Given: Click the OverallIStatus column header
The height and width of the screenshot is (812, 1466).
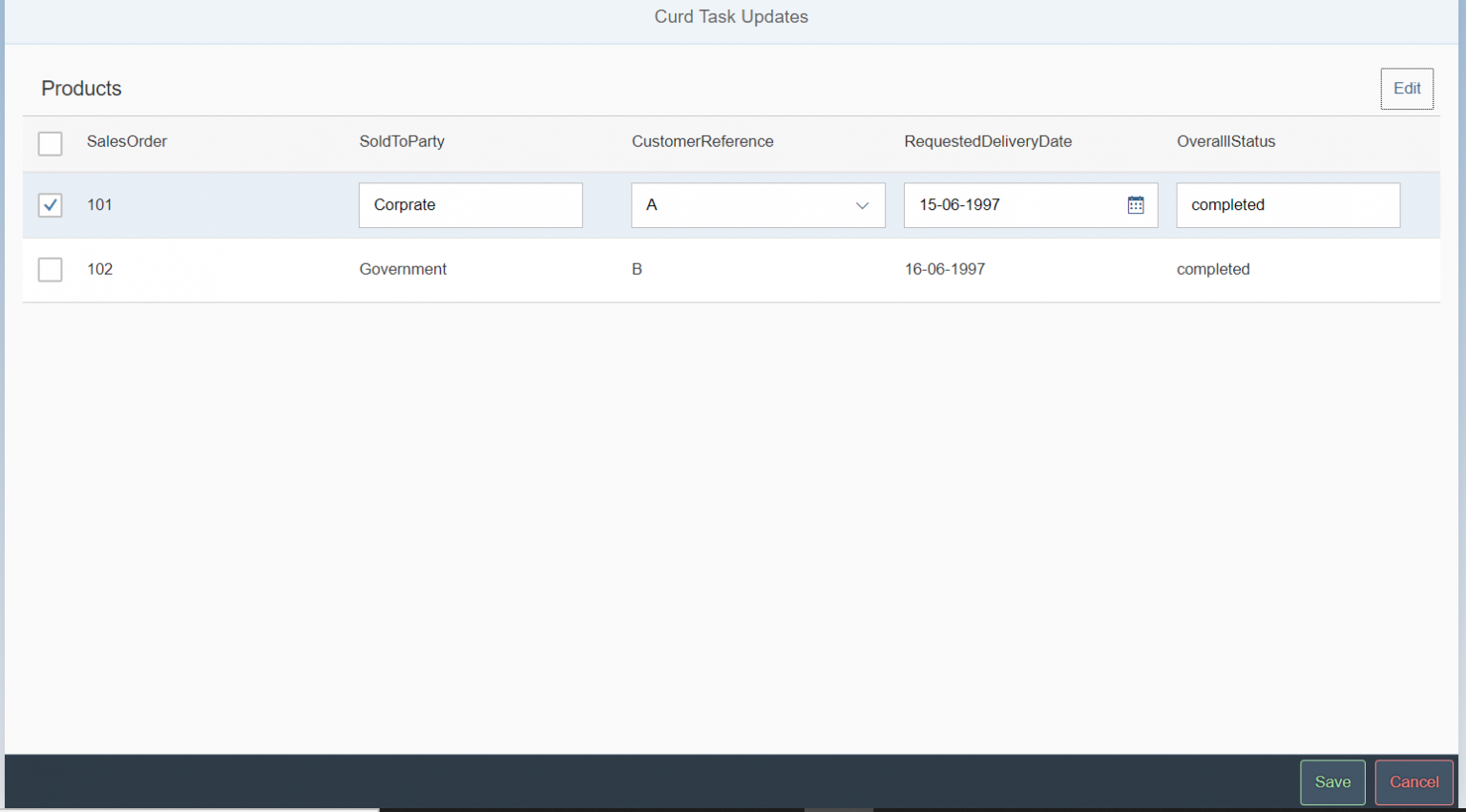Looking at the screenshot, I should click(1226, 141).
